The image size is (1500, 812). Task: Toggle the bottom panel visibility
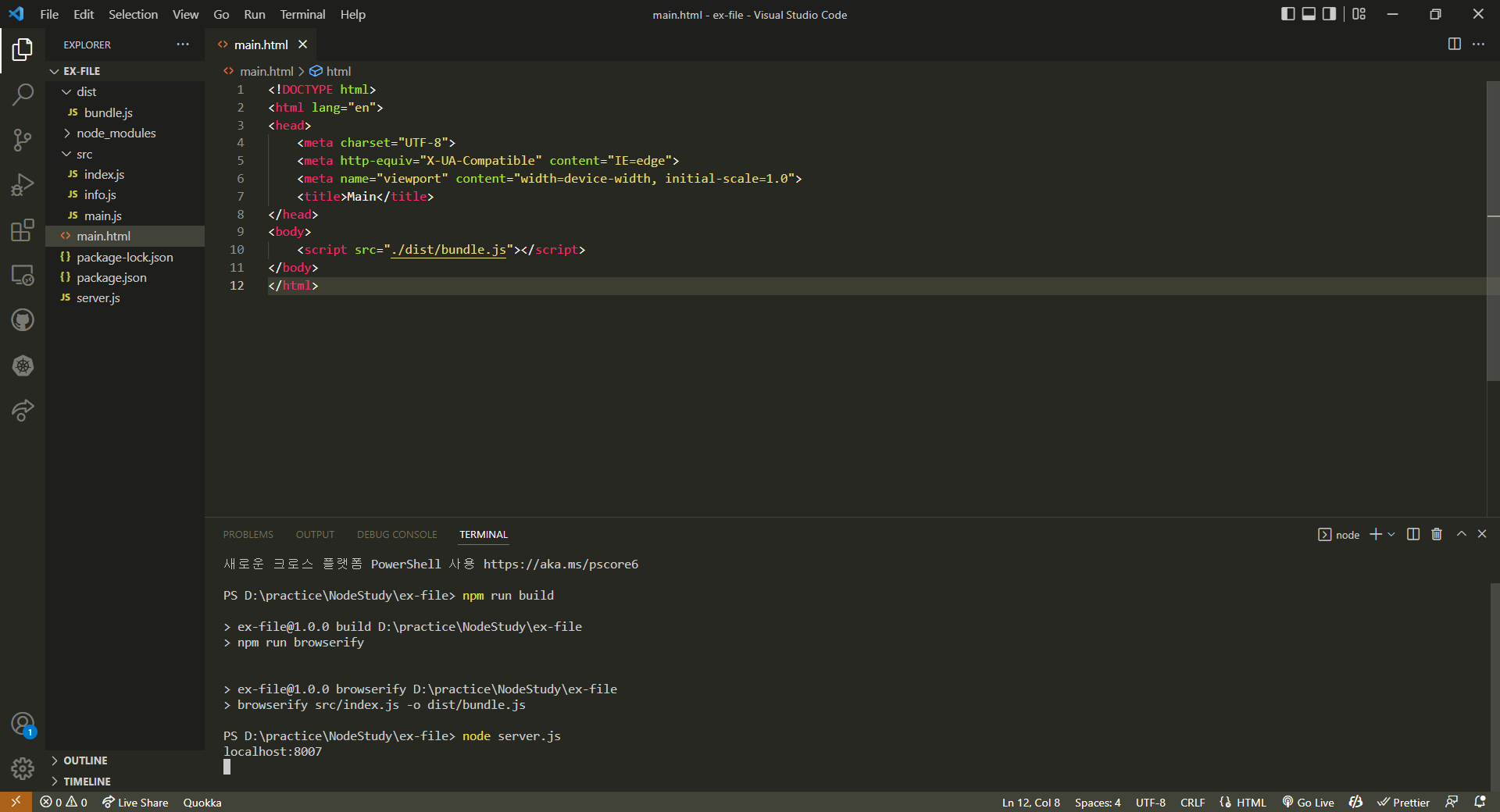[1309, 14]
